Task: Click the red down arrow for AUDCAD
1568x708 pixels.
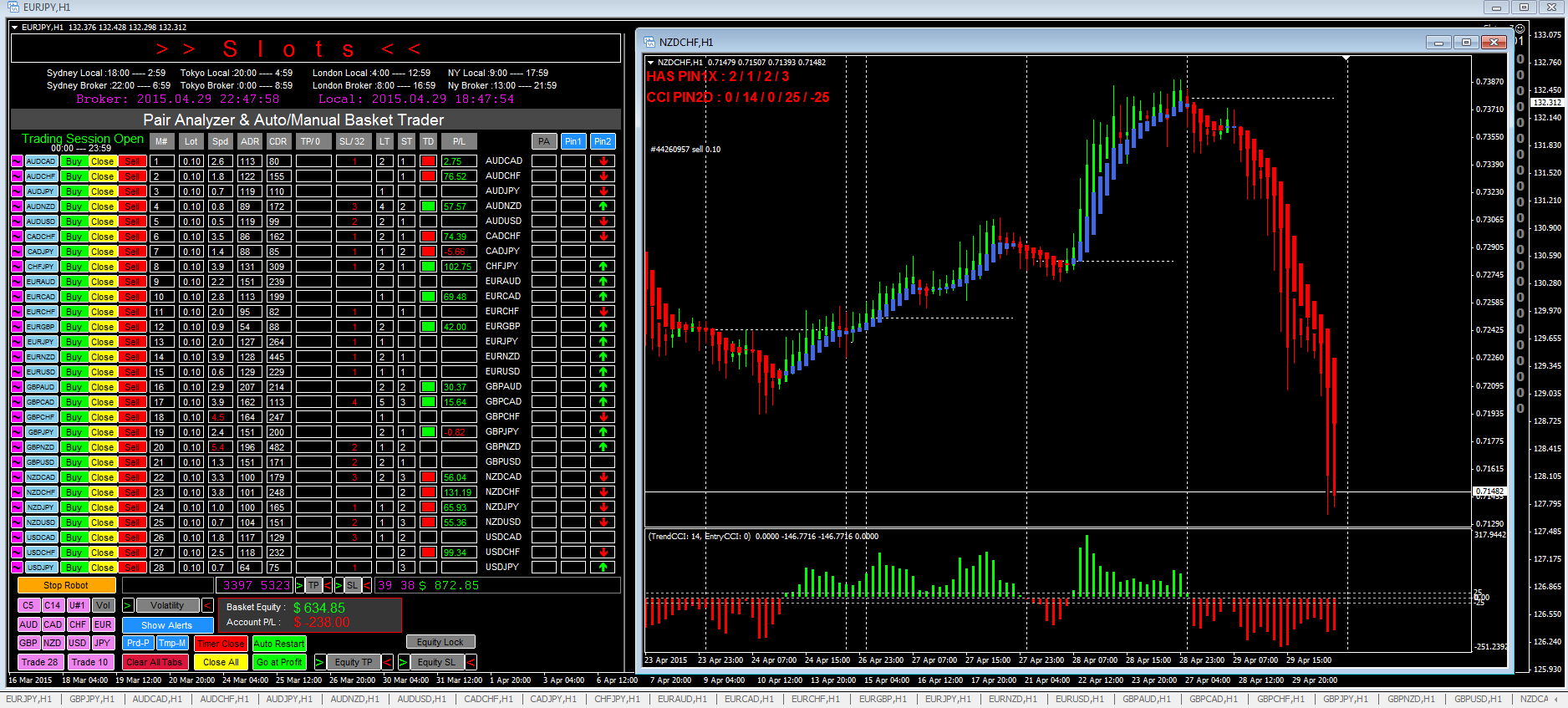Action: tap(603, 161)
